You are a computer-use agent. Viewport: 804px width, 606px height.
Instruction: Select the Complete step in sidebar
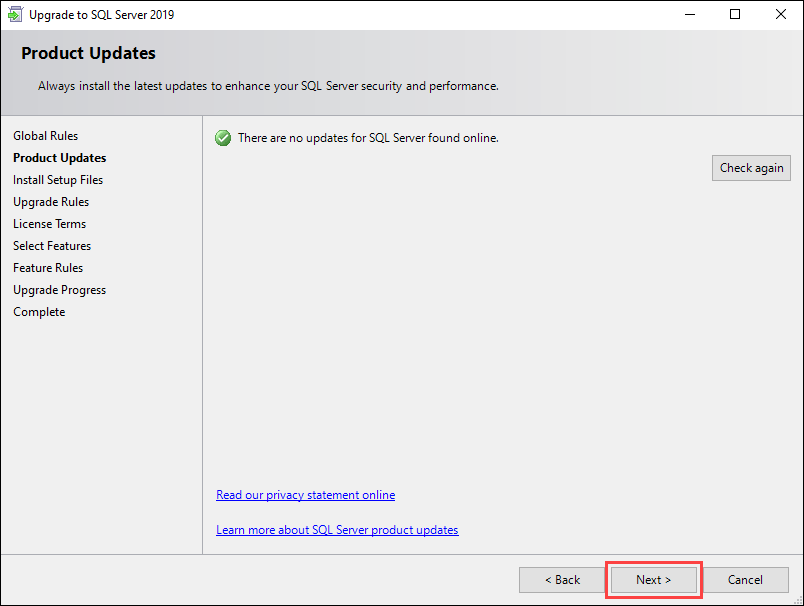click(x=39, y=312)
